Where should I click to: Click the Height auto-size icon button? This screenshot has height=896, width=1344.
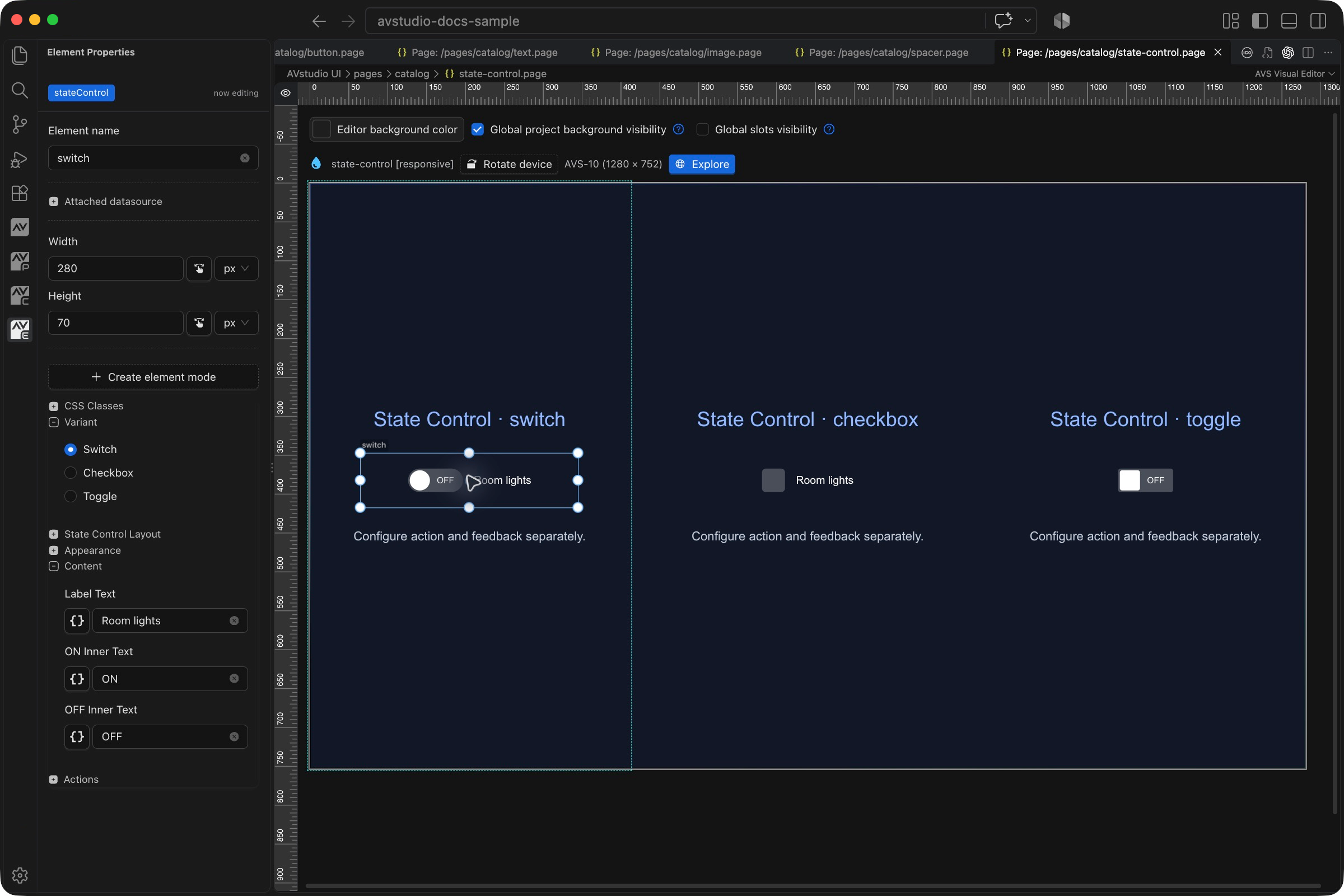point(199,323)
